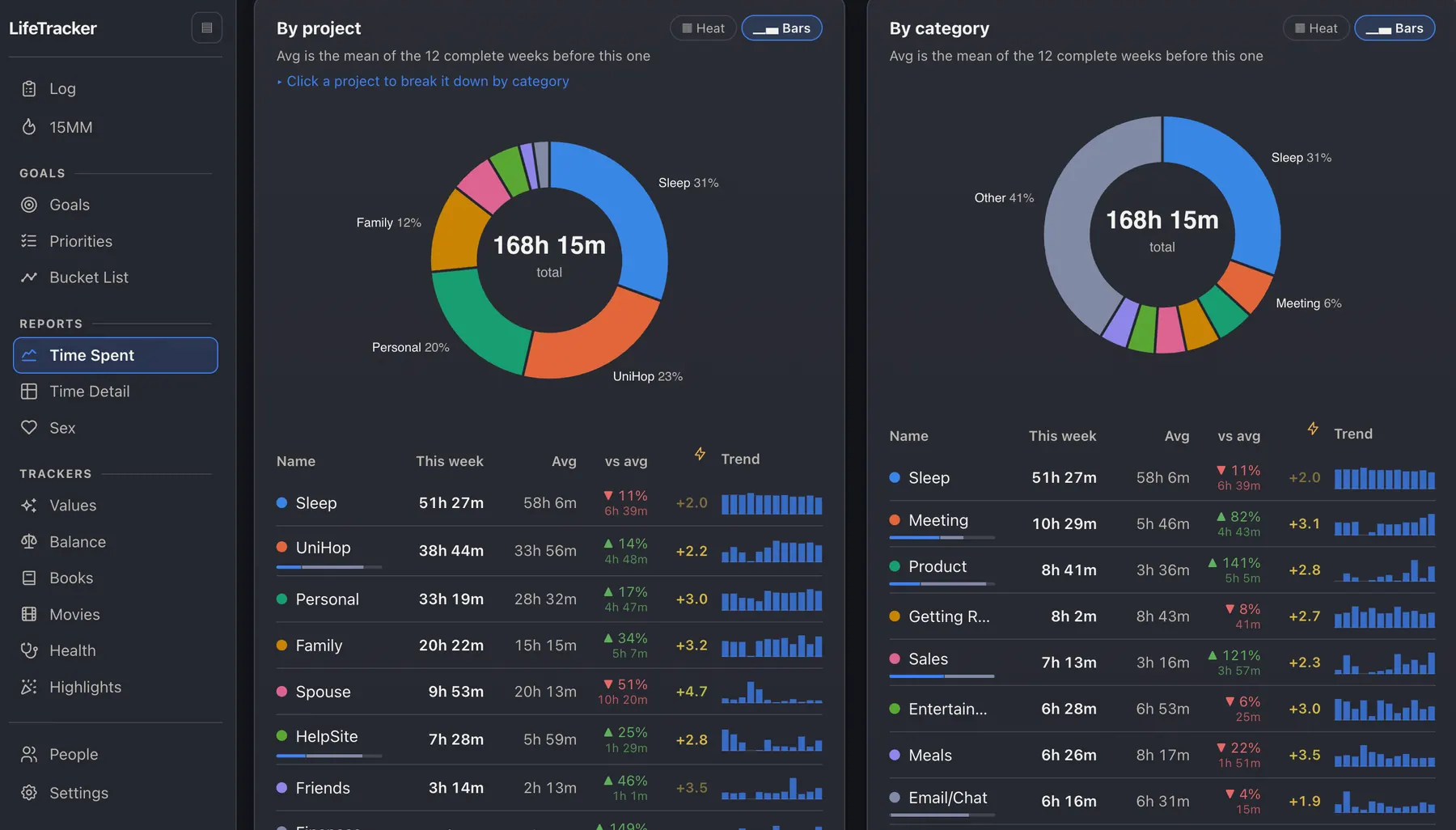This screenshot has width=1456, height=830.
Task: Switch By category view to Bars
Action: click(x=1395, y=28)
